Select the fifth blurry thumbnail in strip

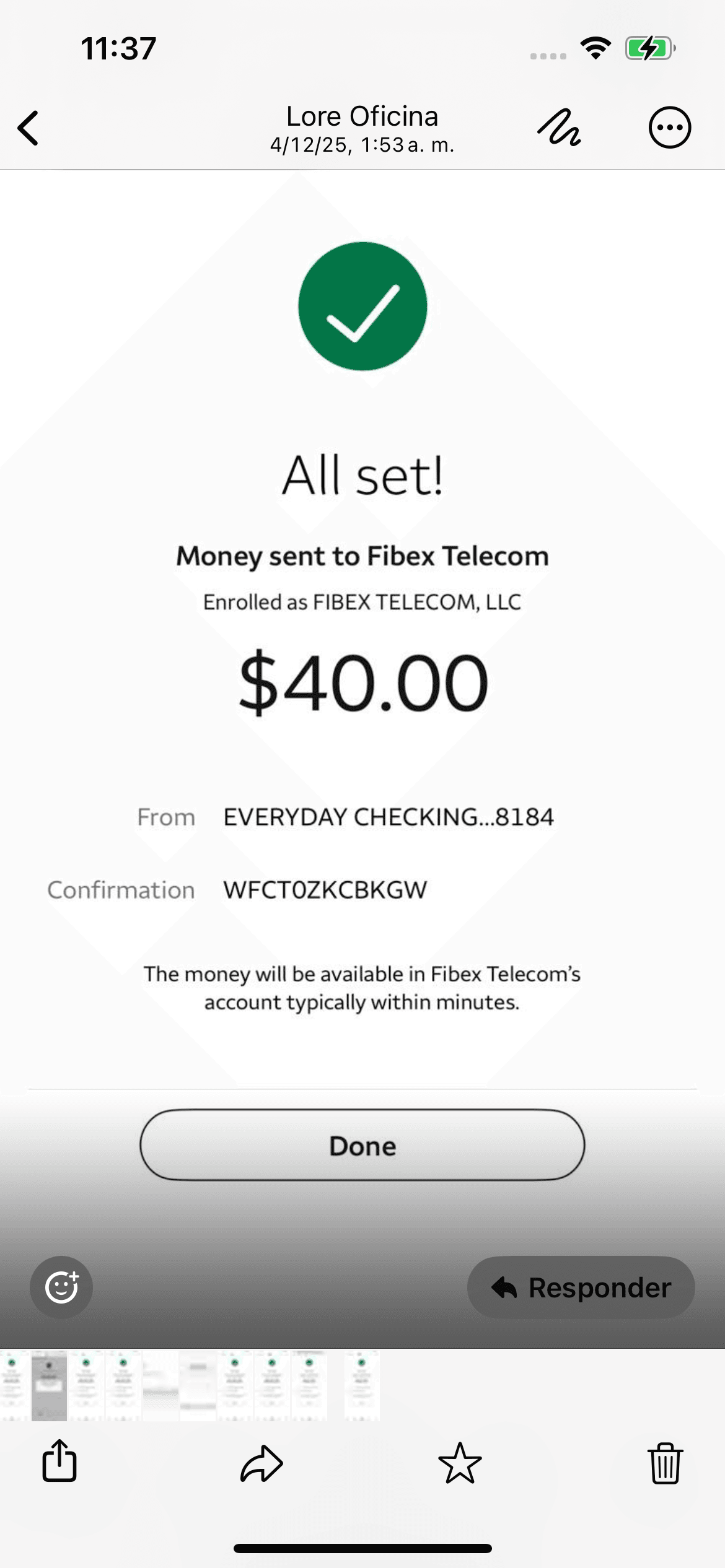160,1385
